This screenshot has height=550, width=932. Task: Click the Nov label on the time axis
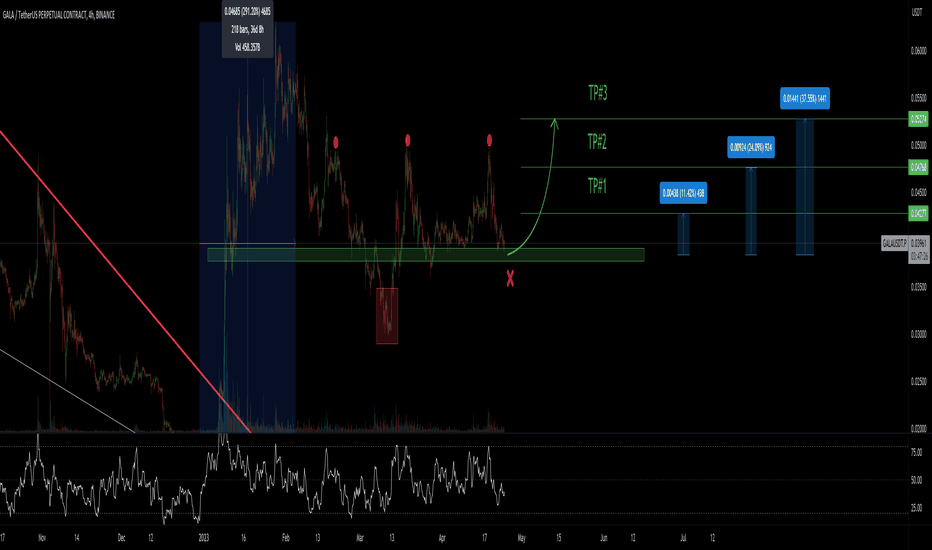pyautogui.click(x=42, y=538)
